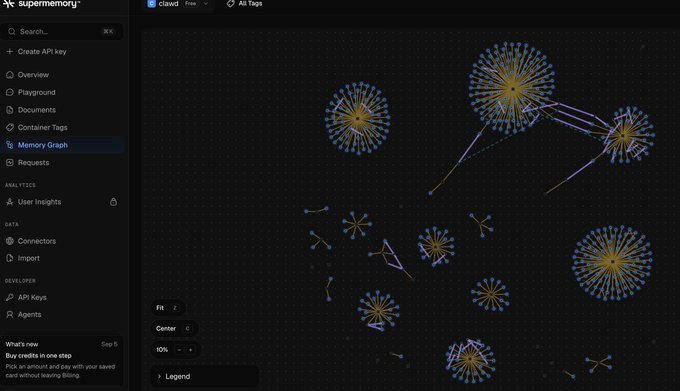Click the User Insights icon

pos(10,202)
